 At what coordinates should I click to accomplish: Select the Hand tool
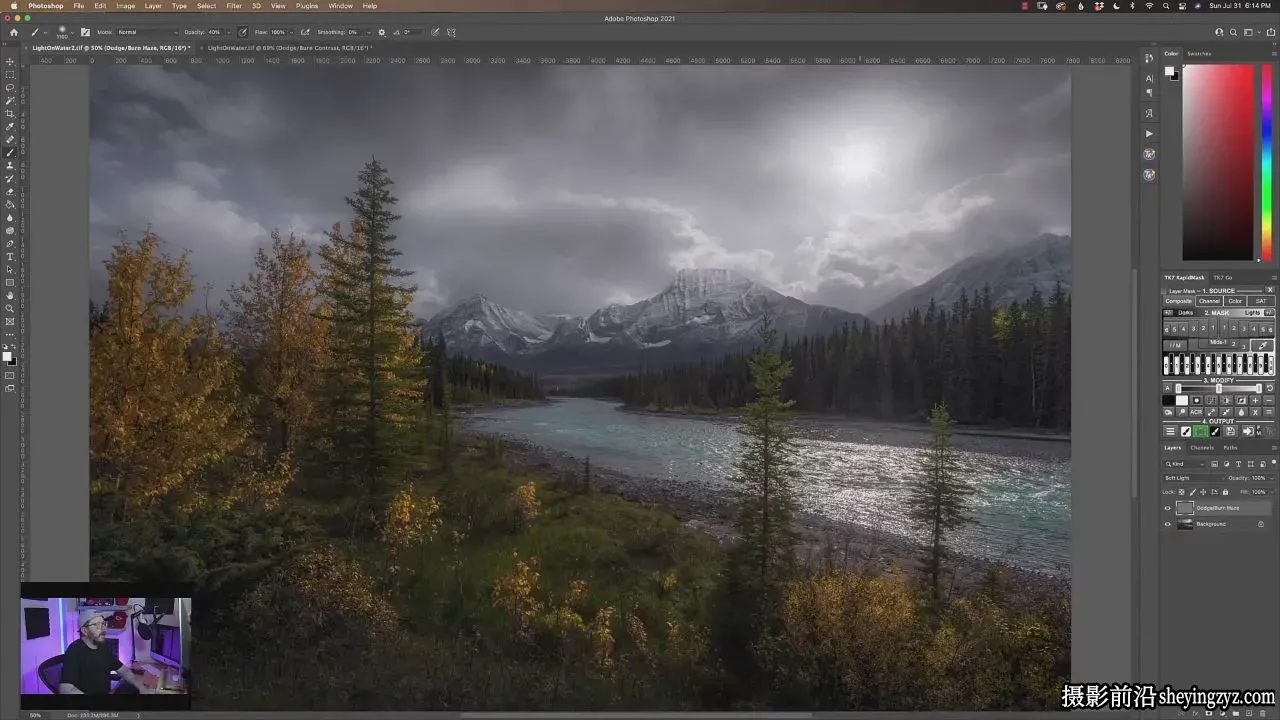click(10, 296)
